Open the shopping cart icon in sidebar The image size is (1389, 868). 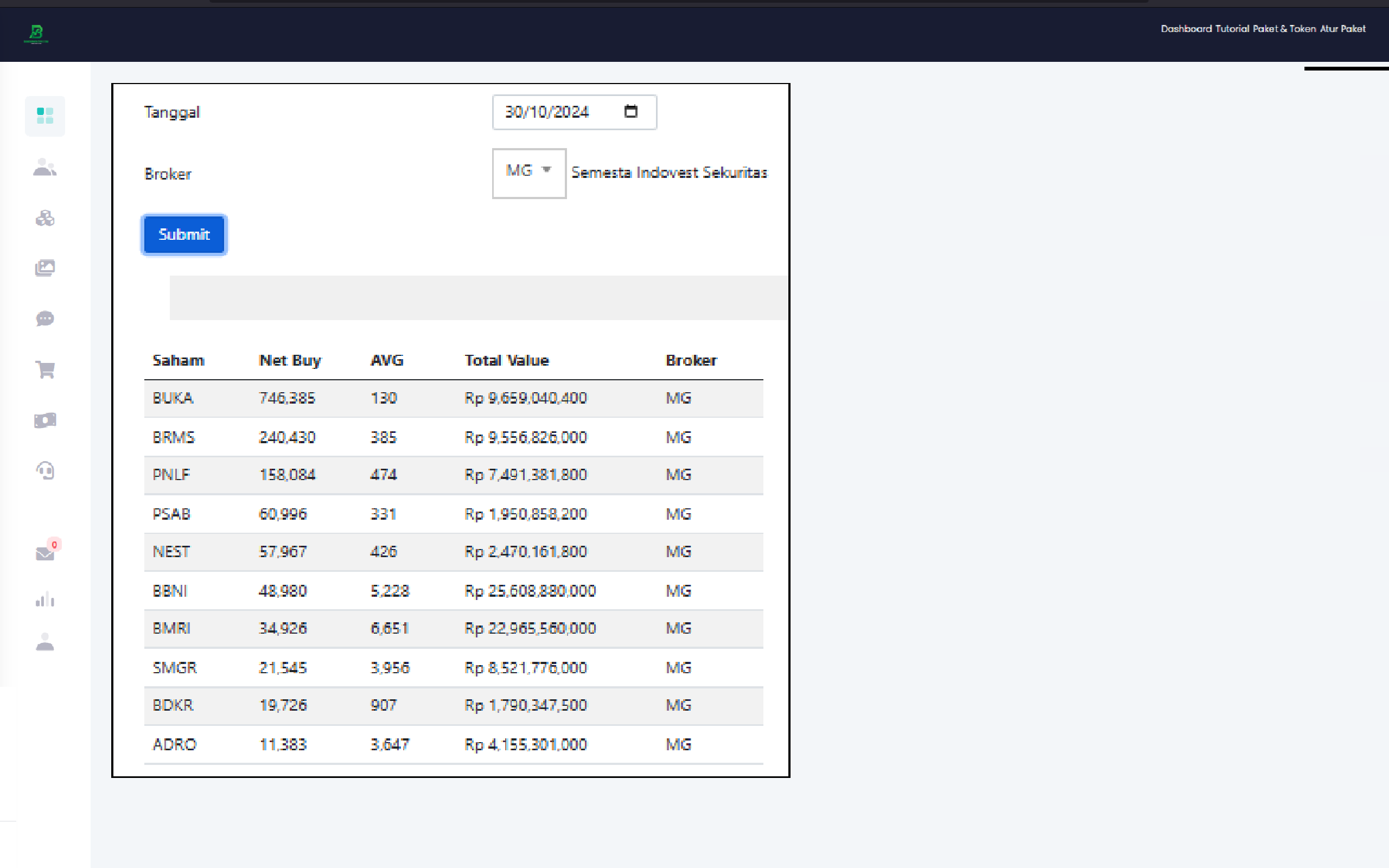coord(45,369)
